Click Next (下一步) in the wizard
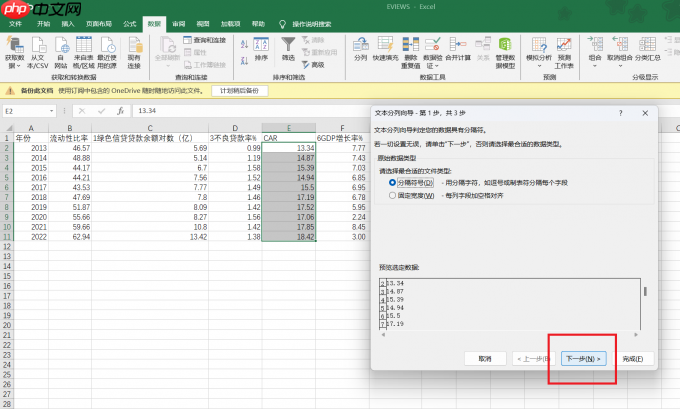 coord(583,359)
